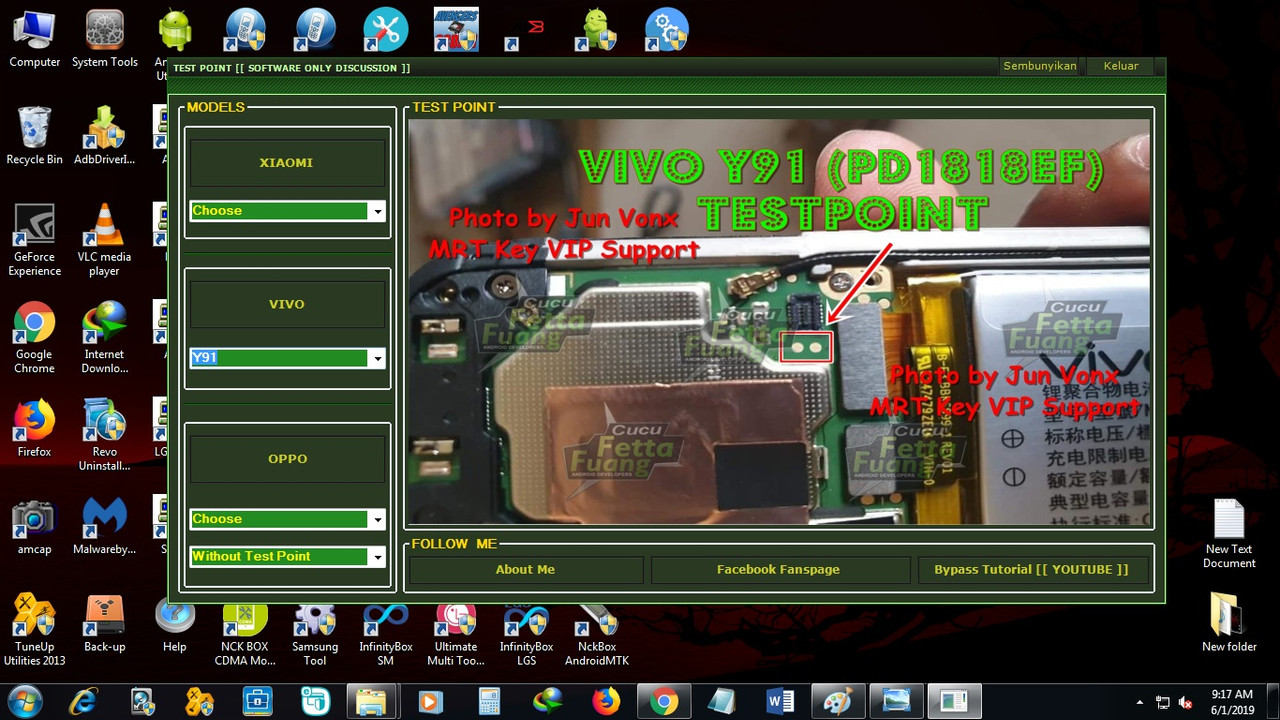Open the New folder desktop icon
Screen dimensions: 1280x720
pyautogui.click(x=1229, y=623)
